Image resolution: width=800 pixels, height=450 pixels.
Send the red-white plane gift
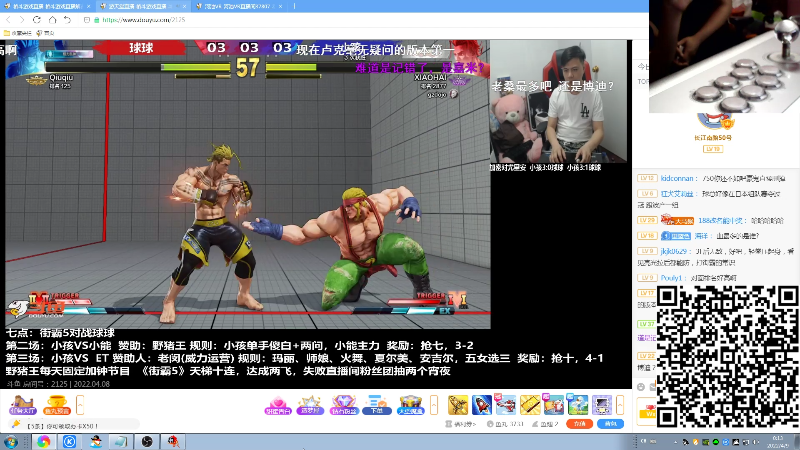(506, 405)
